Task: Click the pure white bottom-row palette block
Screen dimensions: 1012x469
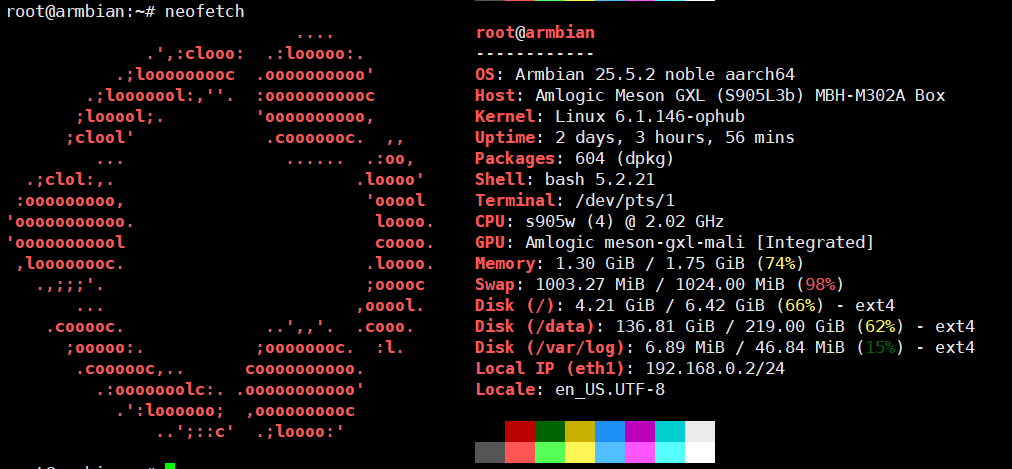Action: (x=700, y=452)
